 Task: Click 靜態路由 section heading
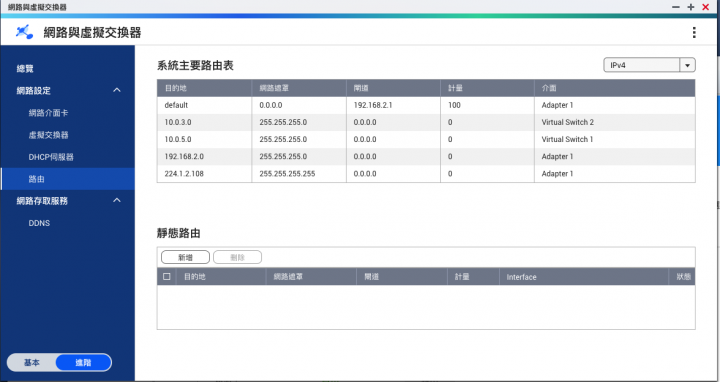179,233
